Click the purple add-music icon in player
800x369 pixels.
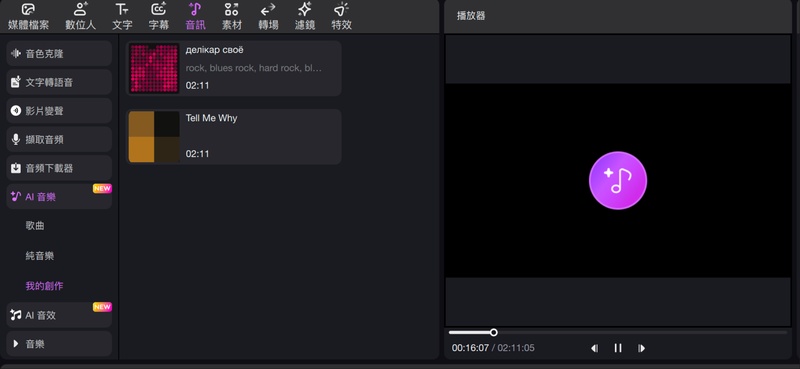(x=618, y=180)
